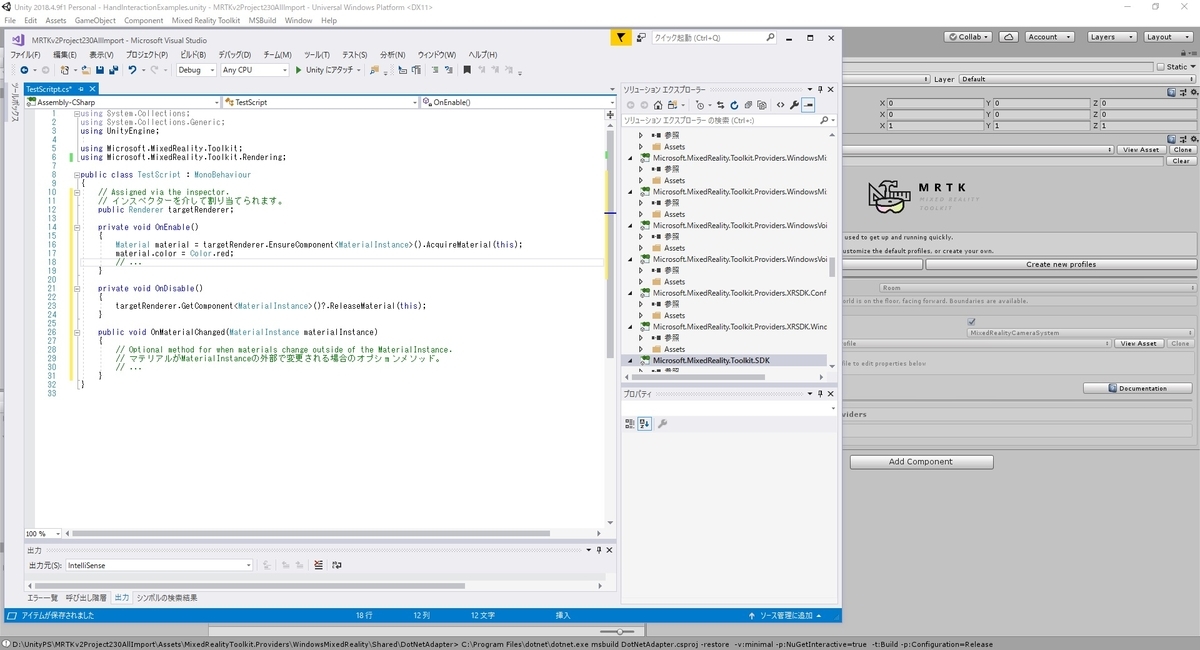This screenshot has height=650, width=1200.
Task: Click the Unity cloud services icon
Action: tap(1010, 37)
